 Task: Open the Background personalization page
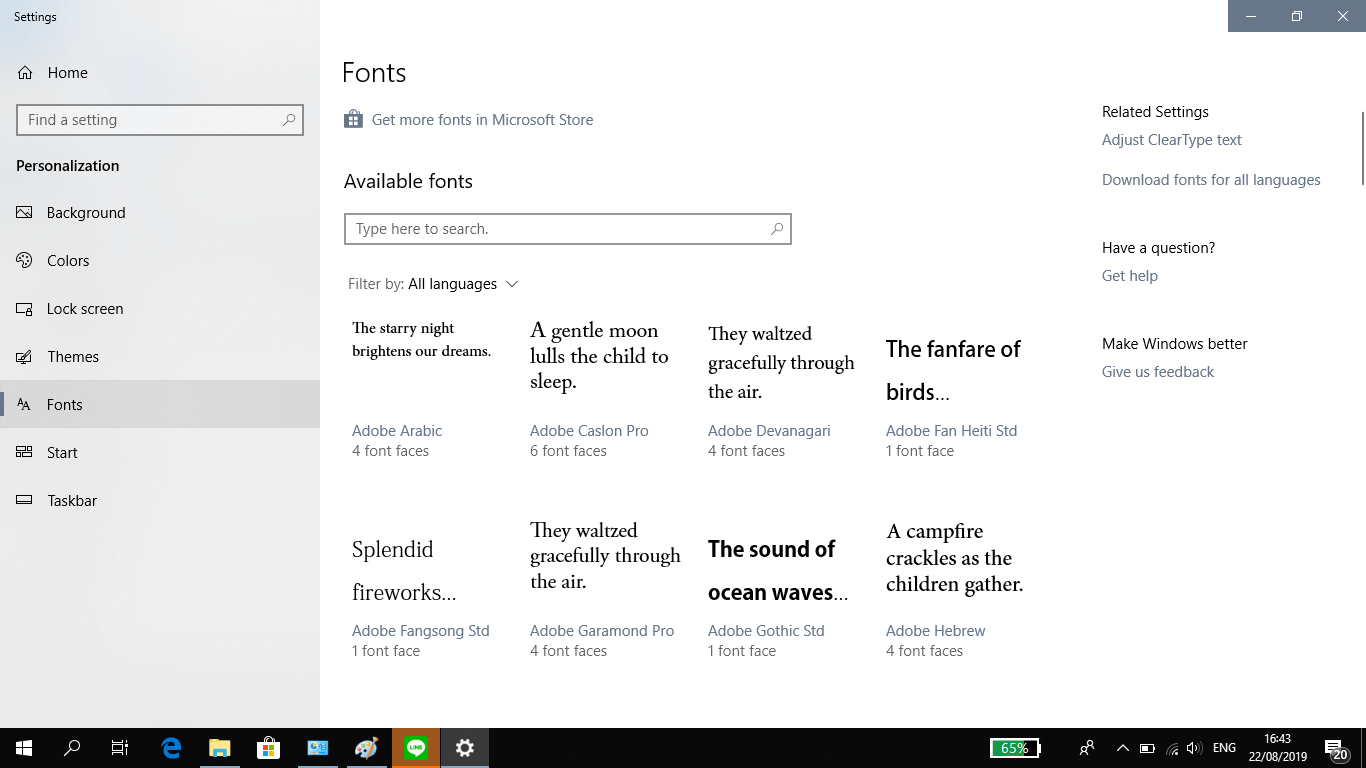(x=86, y=213)
